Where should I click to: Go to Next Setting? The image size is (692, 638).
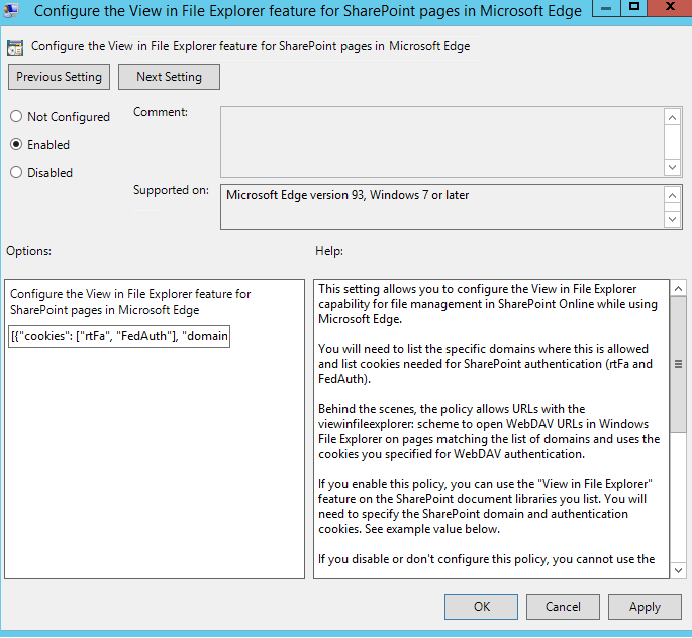[169, 77]
